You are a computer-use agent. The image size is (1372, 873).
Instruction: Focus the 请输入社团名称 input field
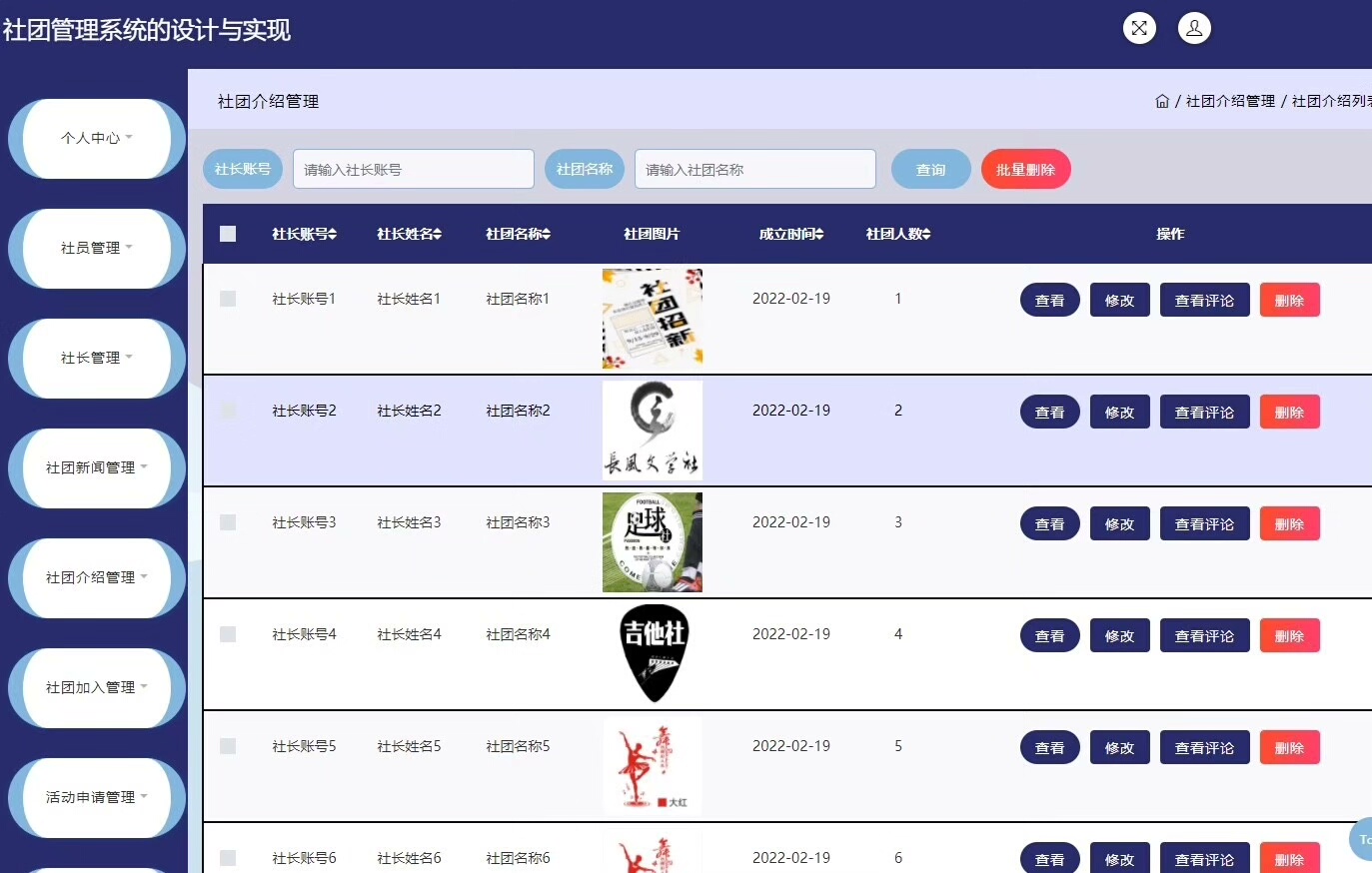point(755,170)
